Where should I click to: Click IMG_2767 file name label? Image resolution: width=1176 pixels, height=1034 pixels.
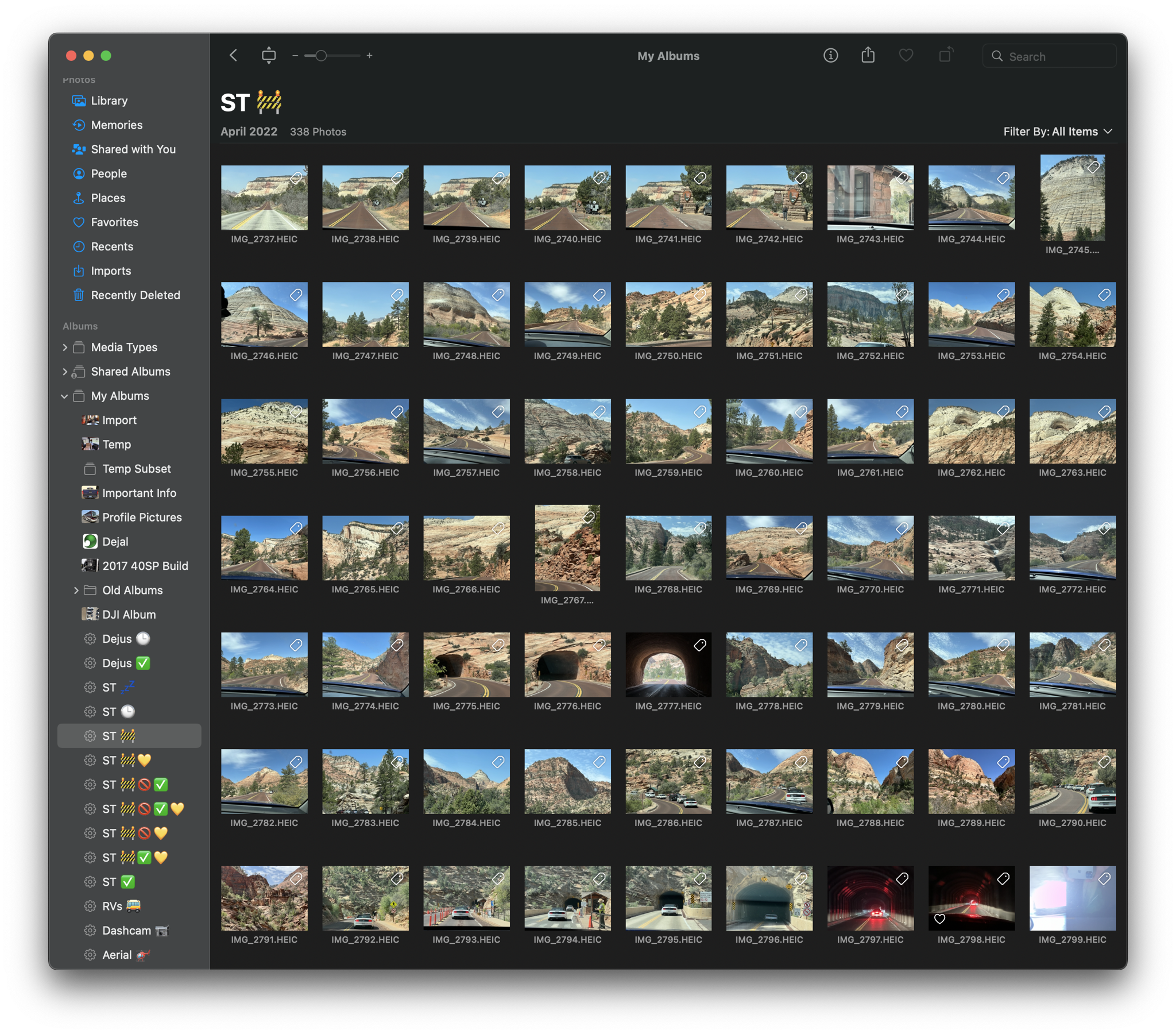point(567,600)
